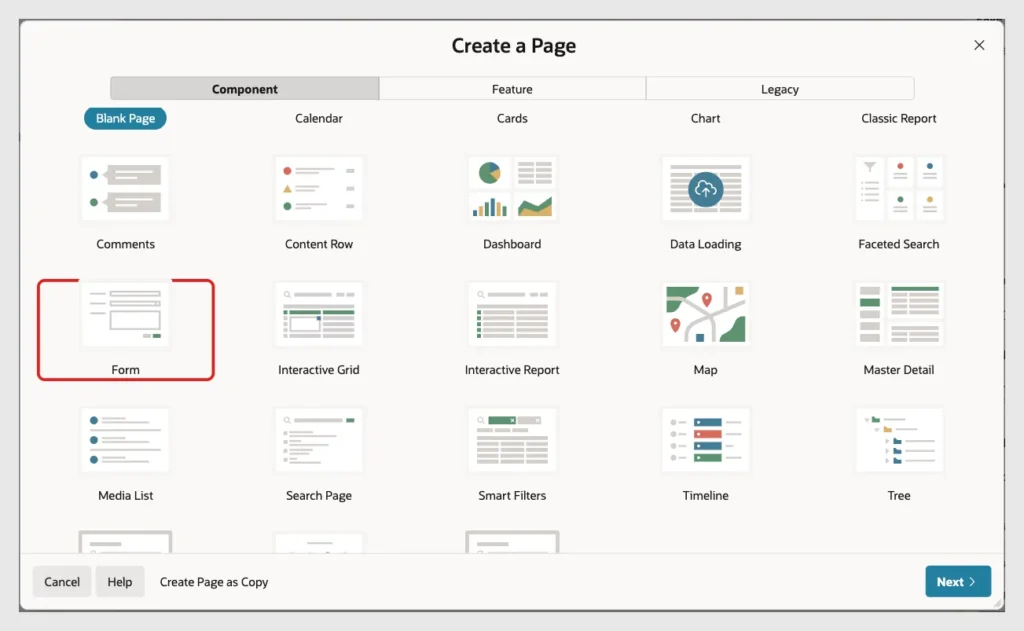The width and height of the screenshot is (1024, 631).
Task: Select the Search Page type icon
Action: tap(319, 440)
